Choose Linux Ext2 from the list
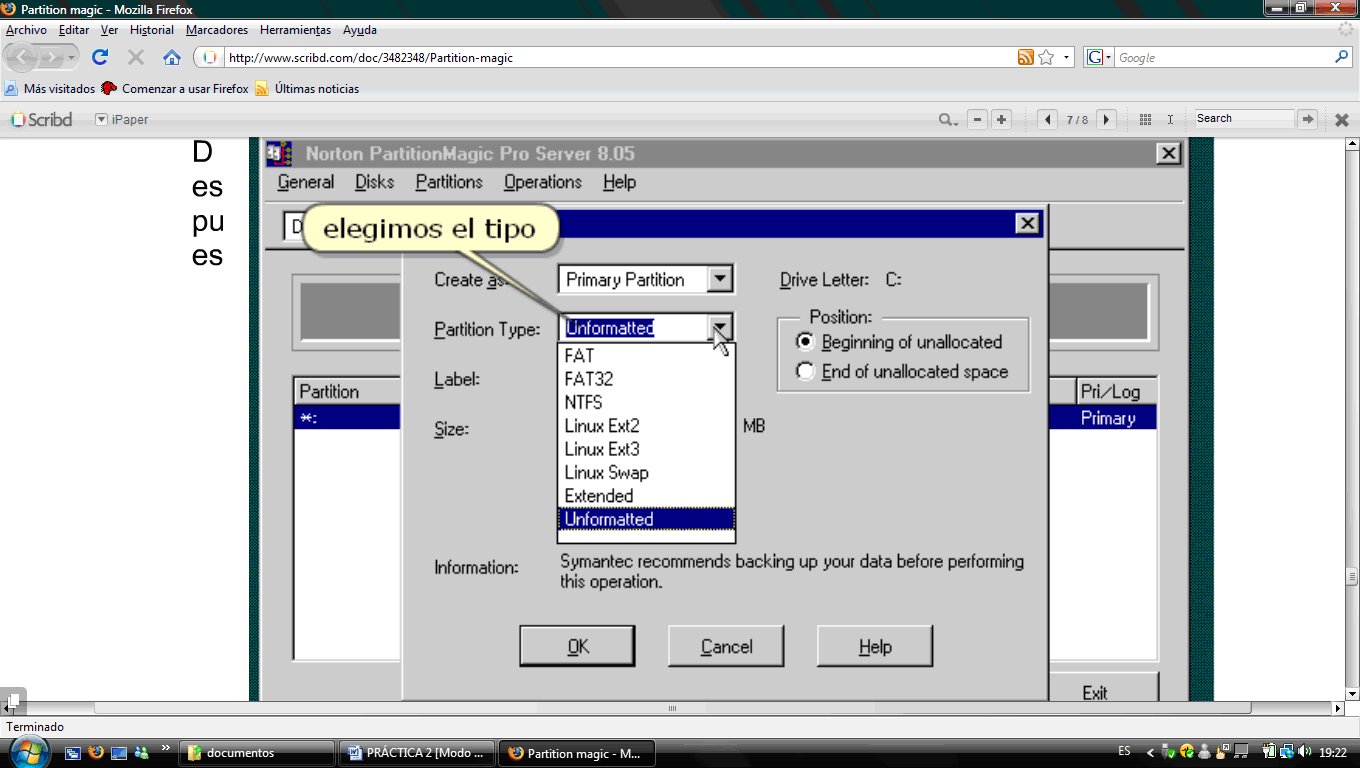1360x768 pixels. 645,426
